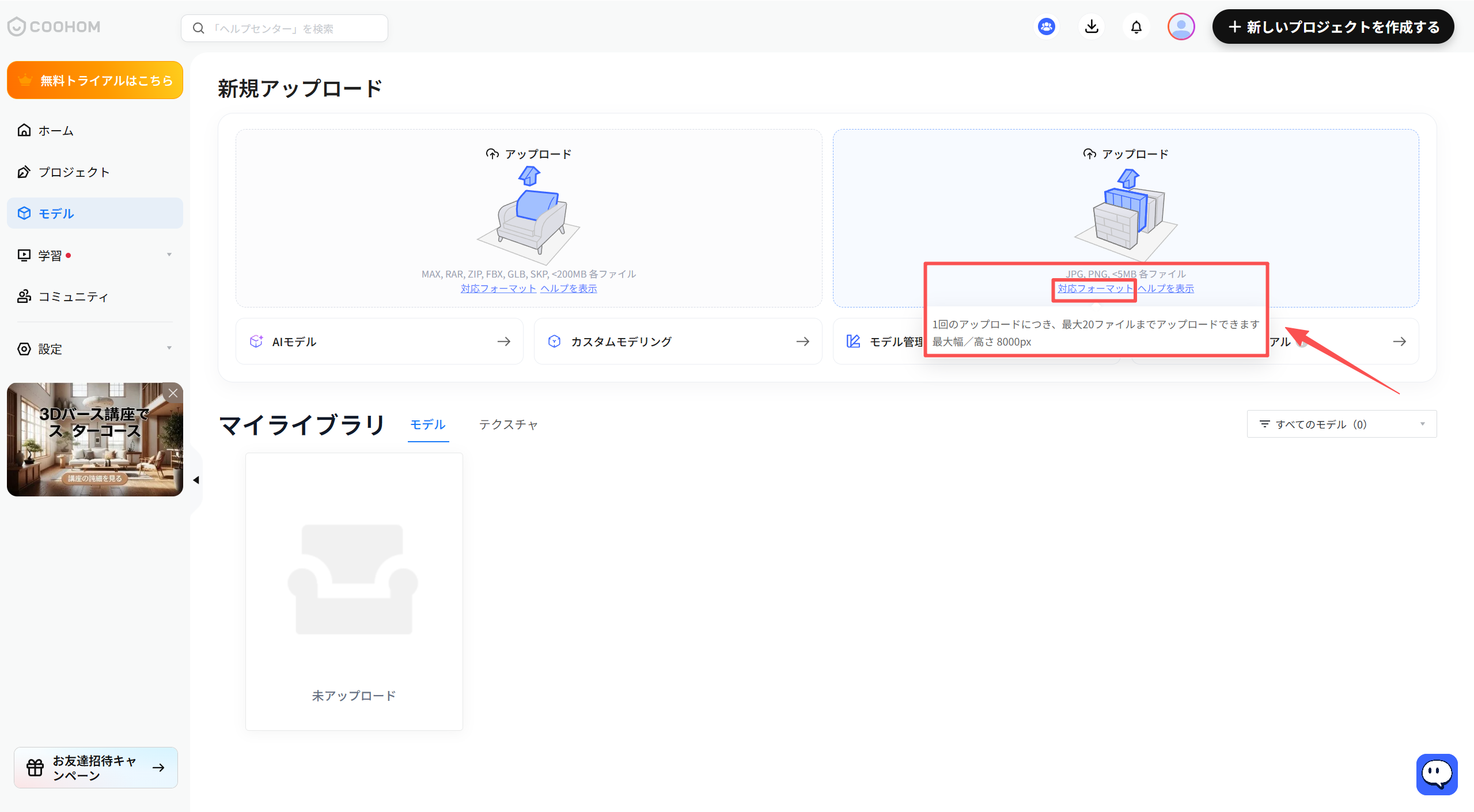Click the モデル管理 edit icon

pos(854,342)
